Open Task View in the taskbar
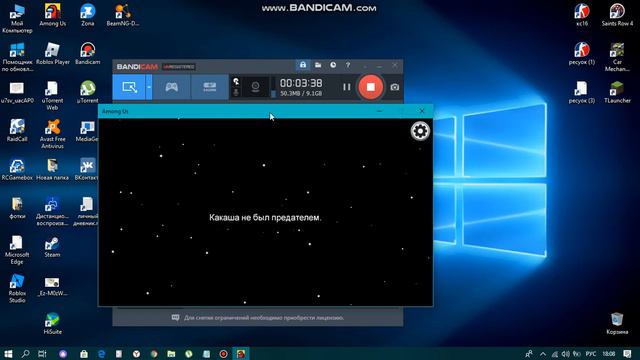This screenshot has height=360, width=640. [42, 353]
